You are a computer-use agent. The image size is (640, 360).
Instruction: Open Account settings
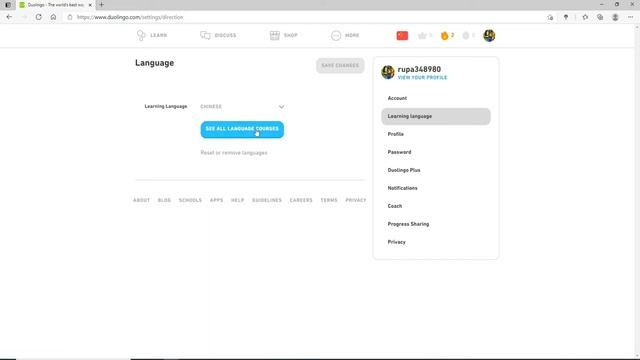[x=436, y=98]
